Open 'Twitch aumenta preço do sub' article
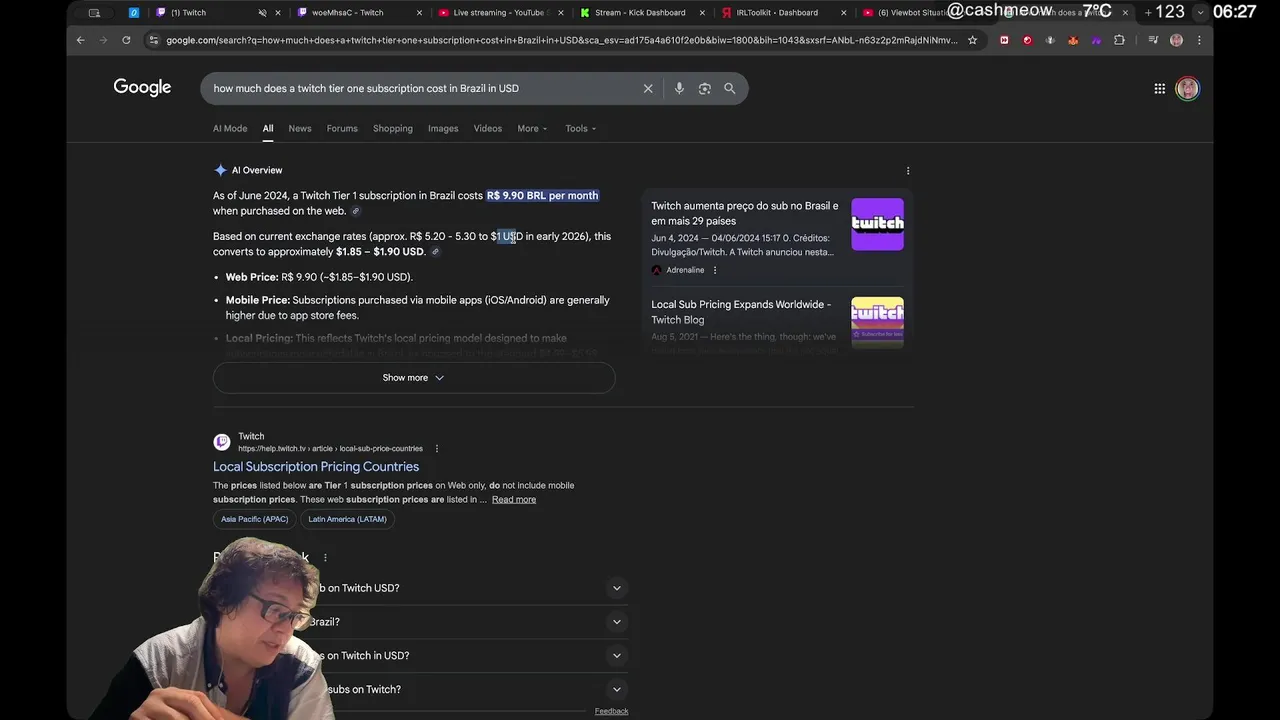Screen dimensions: 1280x720 pyautogui.click(x=745, y=213)
